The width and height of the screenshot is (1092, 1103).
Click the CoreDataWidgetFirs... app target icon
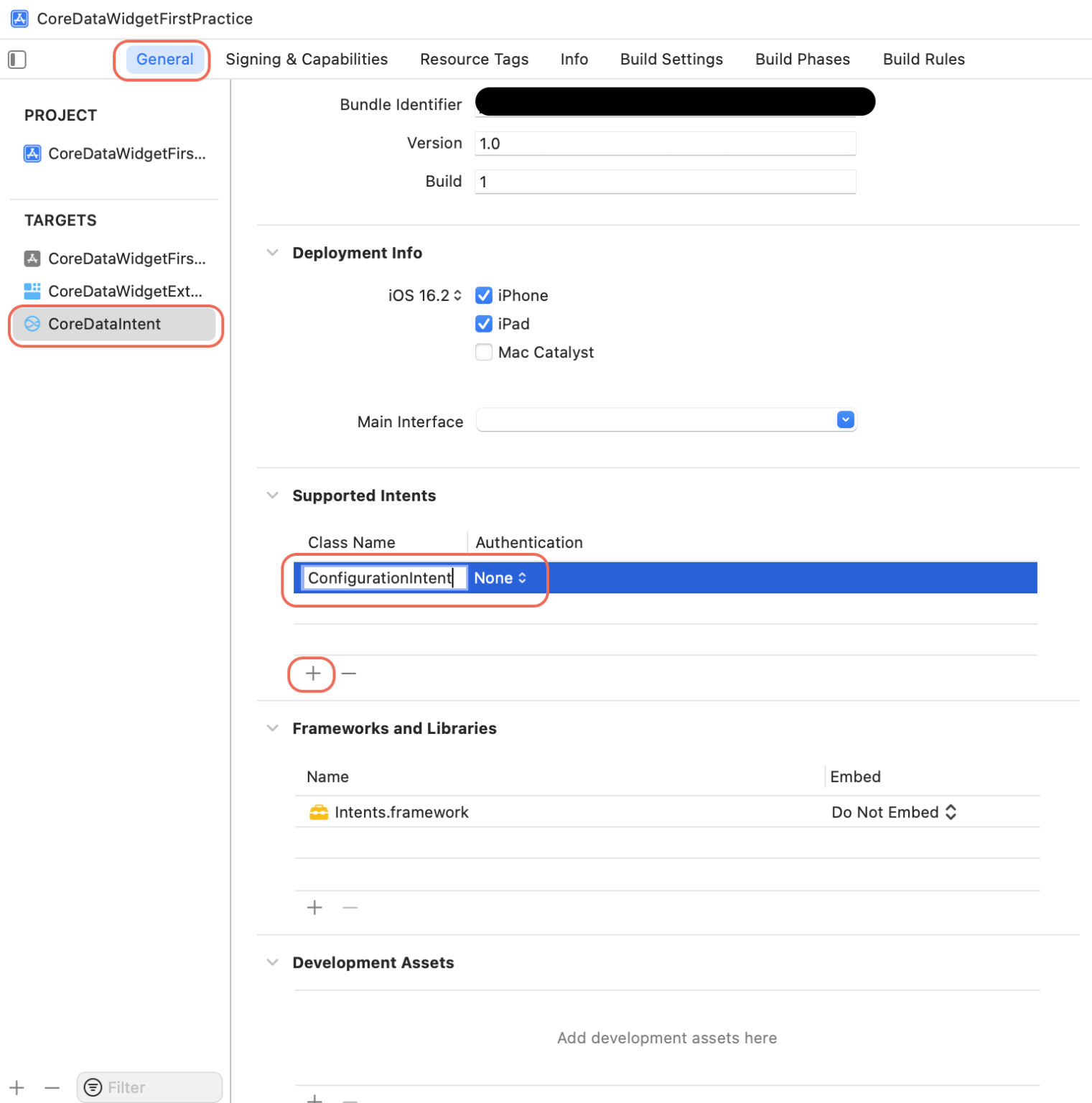pyautogui.click(x=32, y=259)
